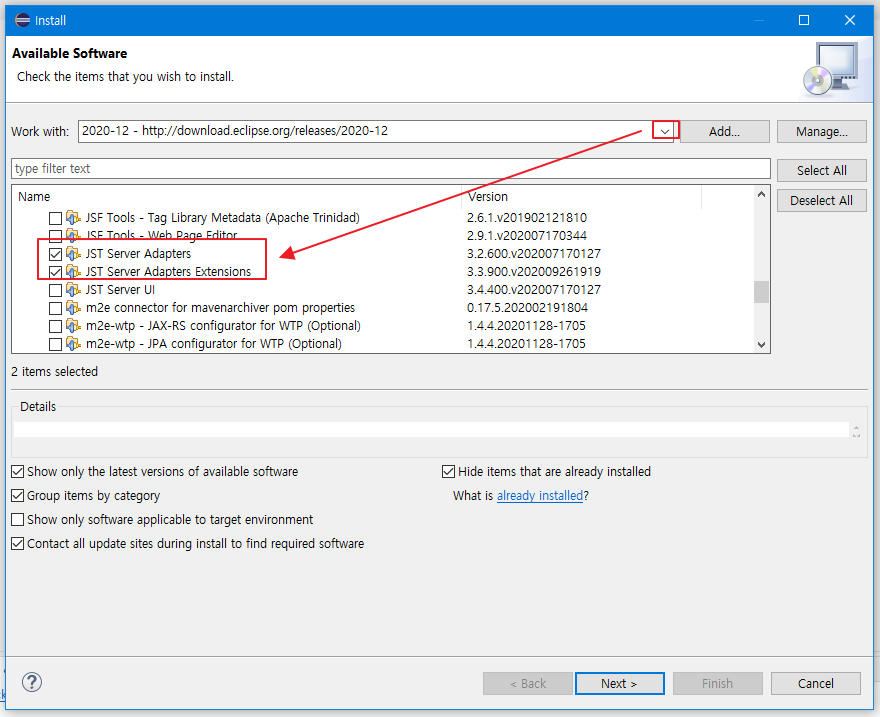Toggle Contact all update sites during install
Screen dimensions: 880x717
18,544
